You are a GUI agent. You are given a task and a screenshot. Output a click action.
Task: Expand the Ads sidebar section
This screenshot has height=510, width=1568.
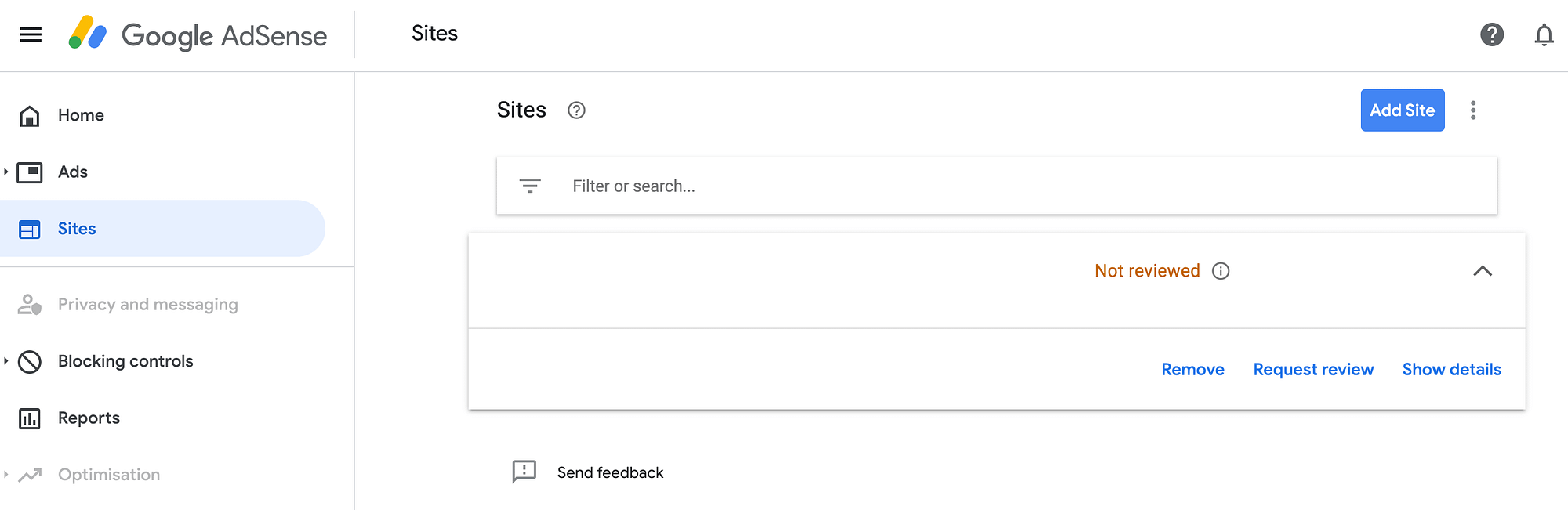pyautogui.click(x=6, y=172)
